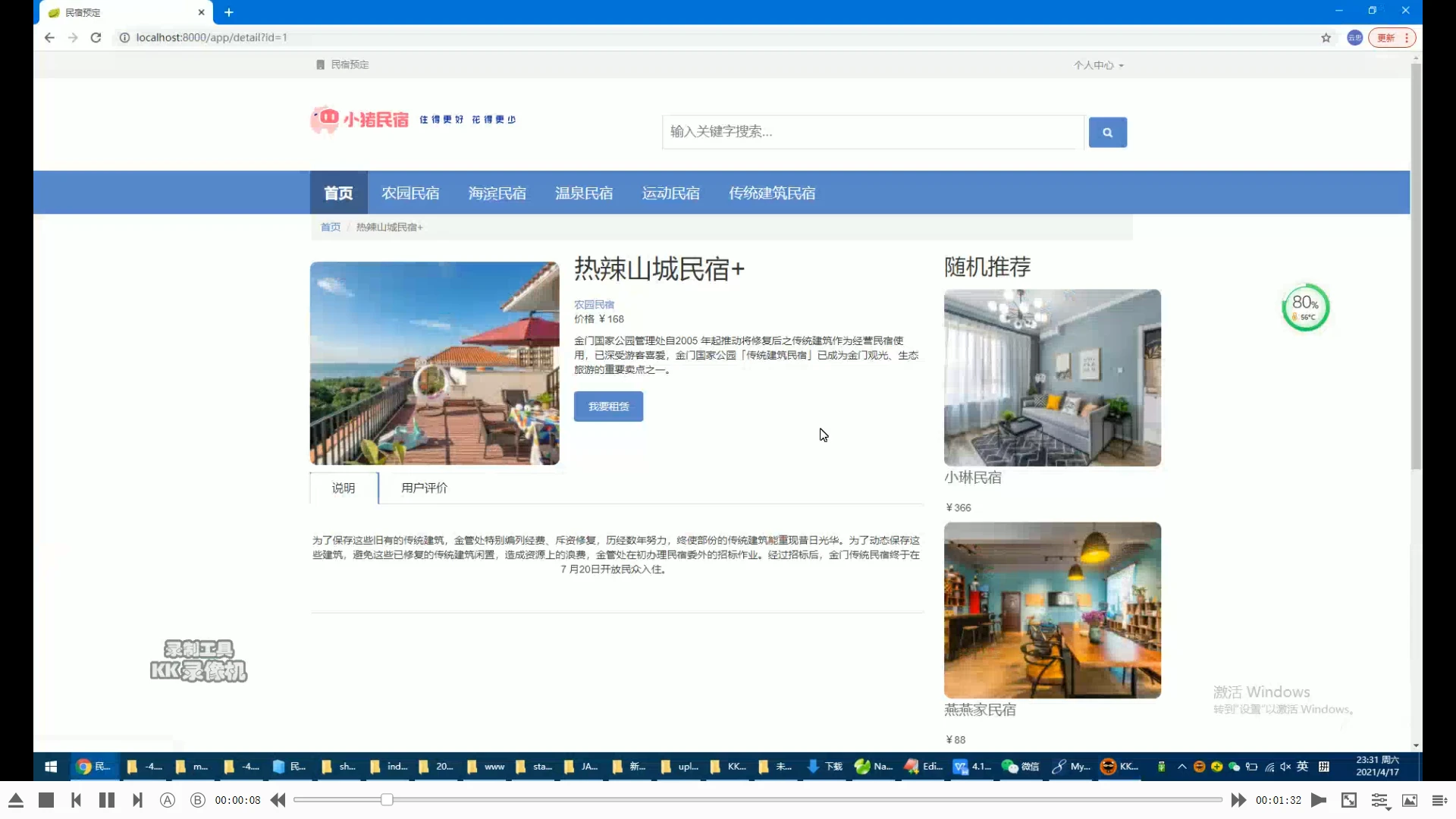Screen dimensions: 1456x819
Task: Click the 首页 breadcrumb link
Action: 331,227
